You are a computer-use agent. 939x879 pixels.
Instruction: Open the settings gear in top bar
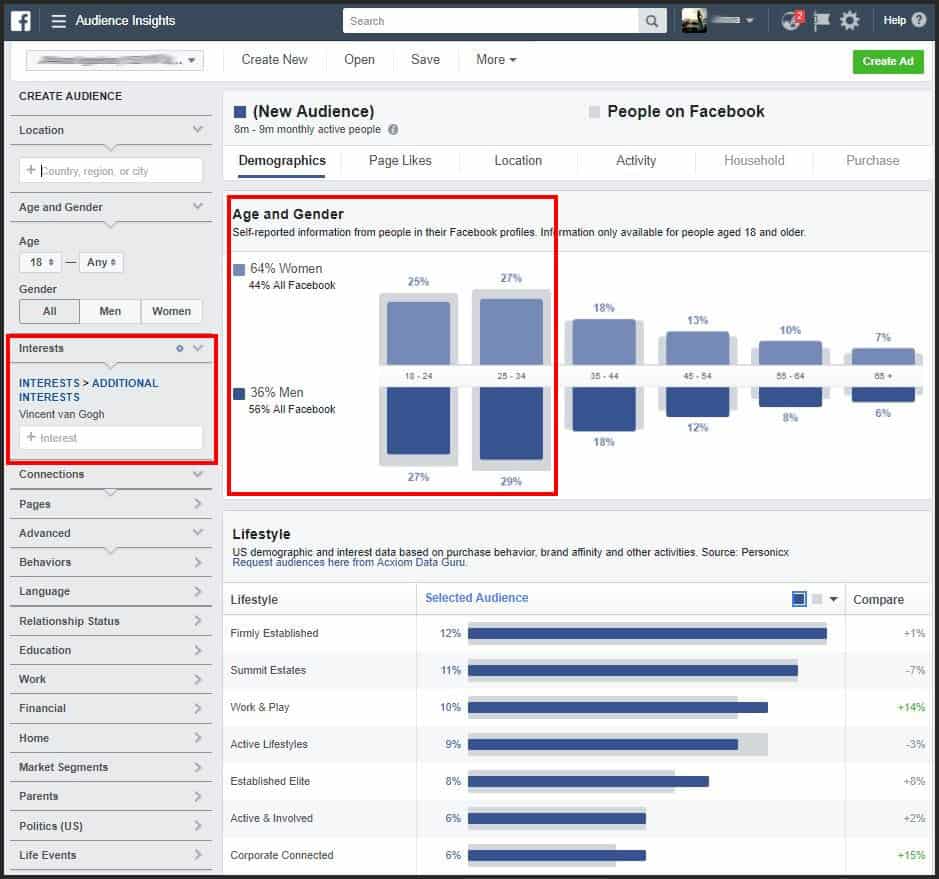(x=849, y=20)
